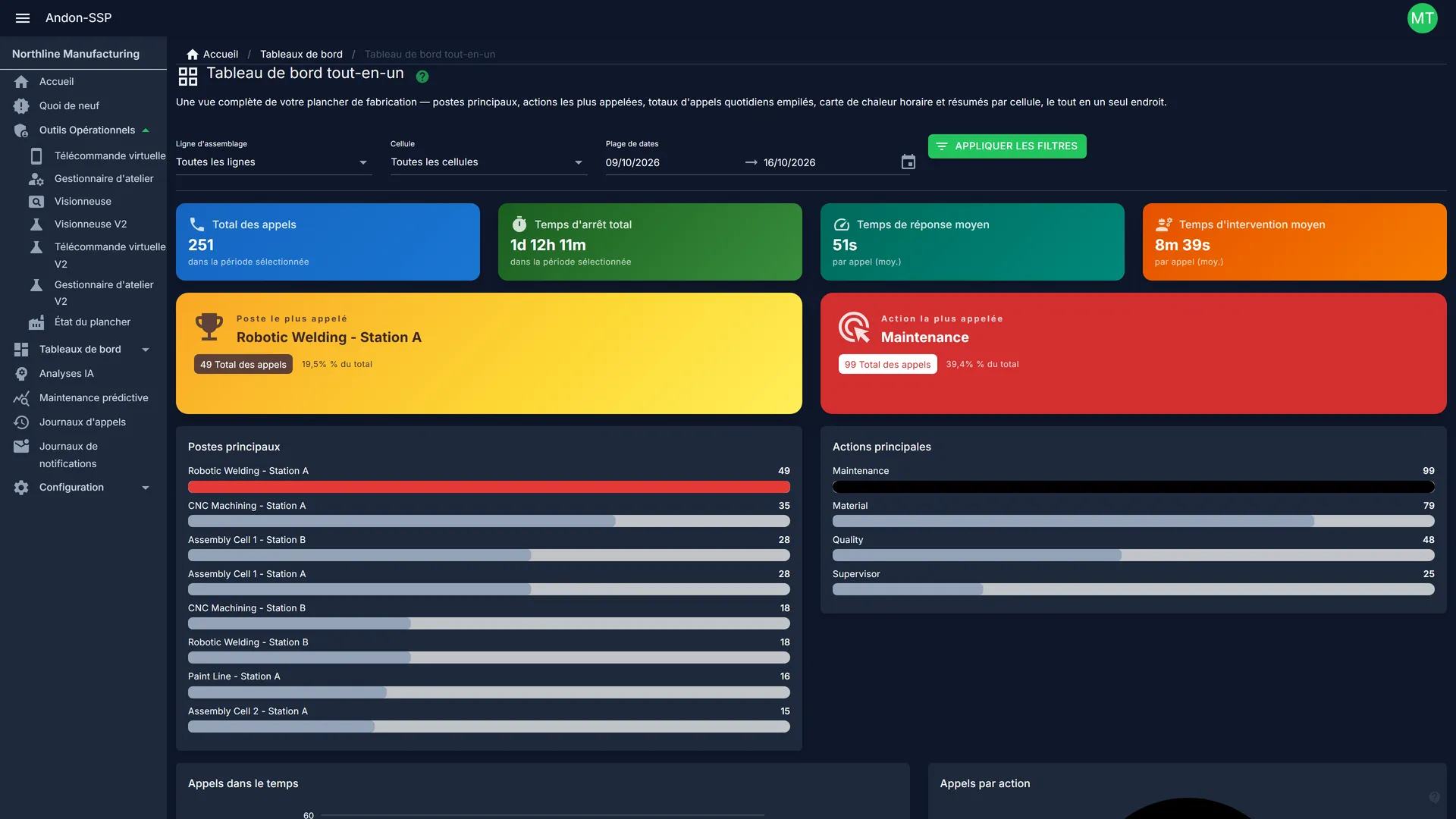Click the Maintenance prédictive chart icon
The height and width of the screenshot is (819, 1456).
(21, 398)
